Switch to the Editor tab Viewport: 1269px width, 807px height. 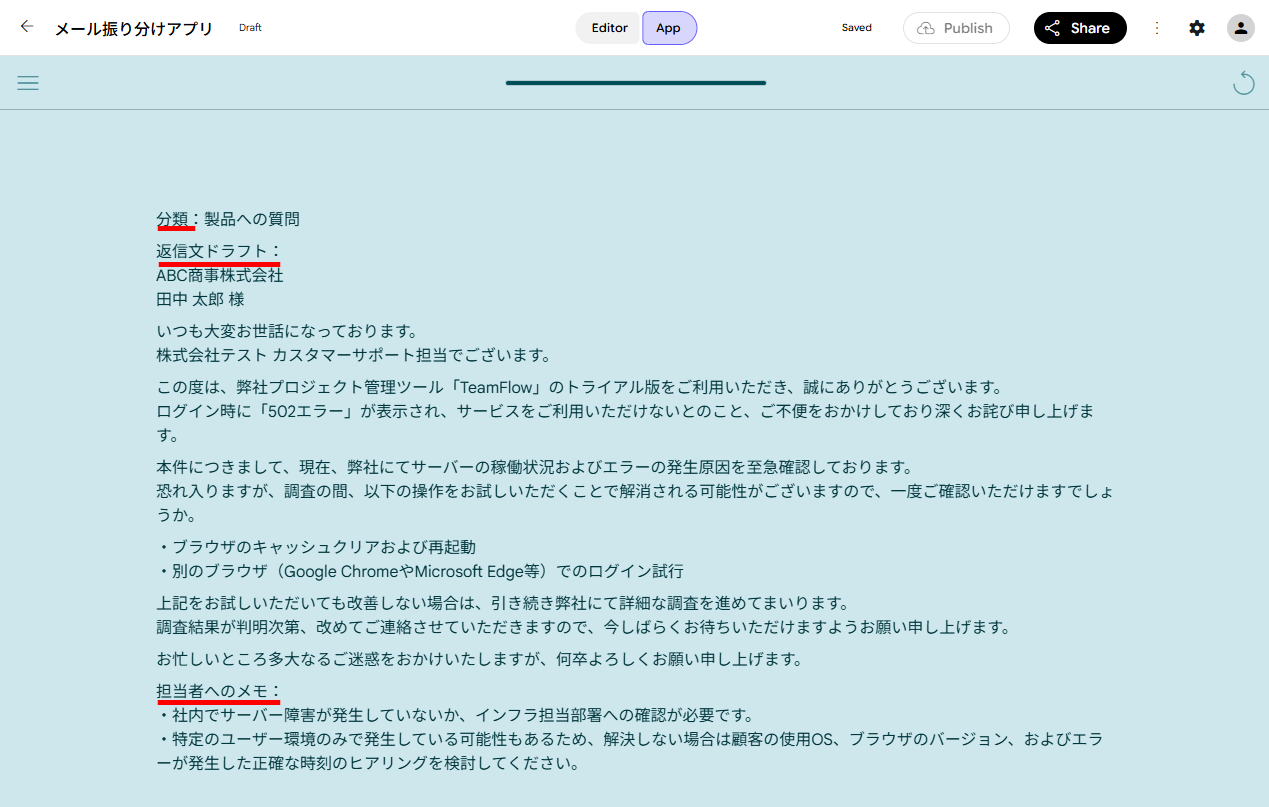[x=609, y=28]
